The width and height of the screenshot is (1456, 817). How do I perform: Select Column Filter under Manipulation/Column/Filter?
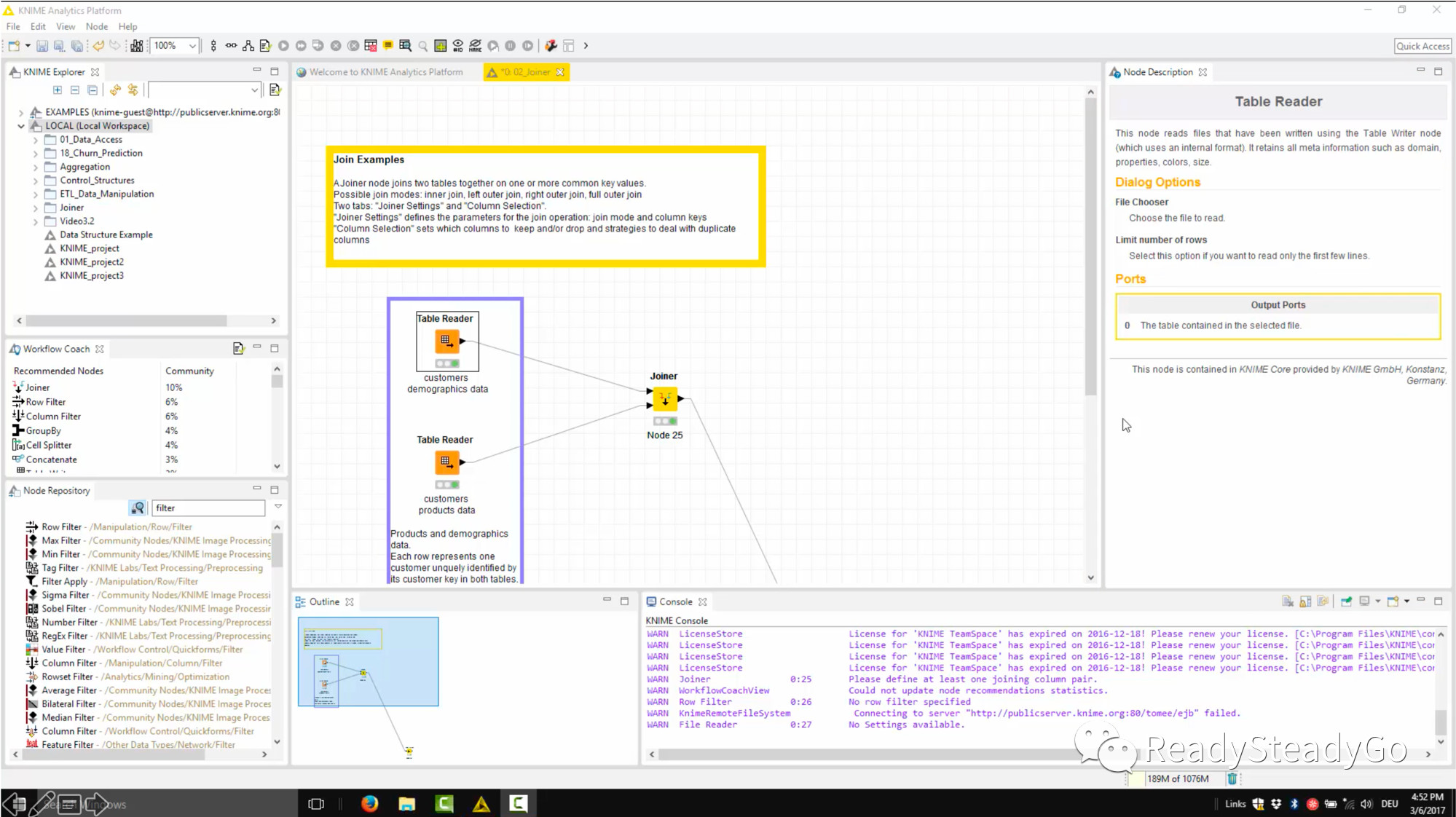coord(132,663)
